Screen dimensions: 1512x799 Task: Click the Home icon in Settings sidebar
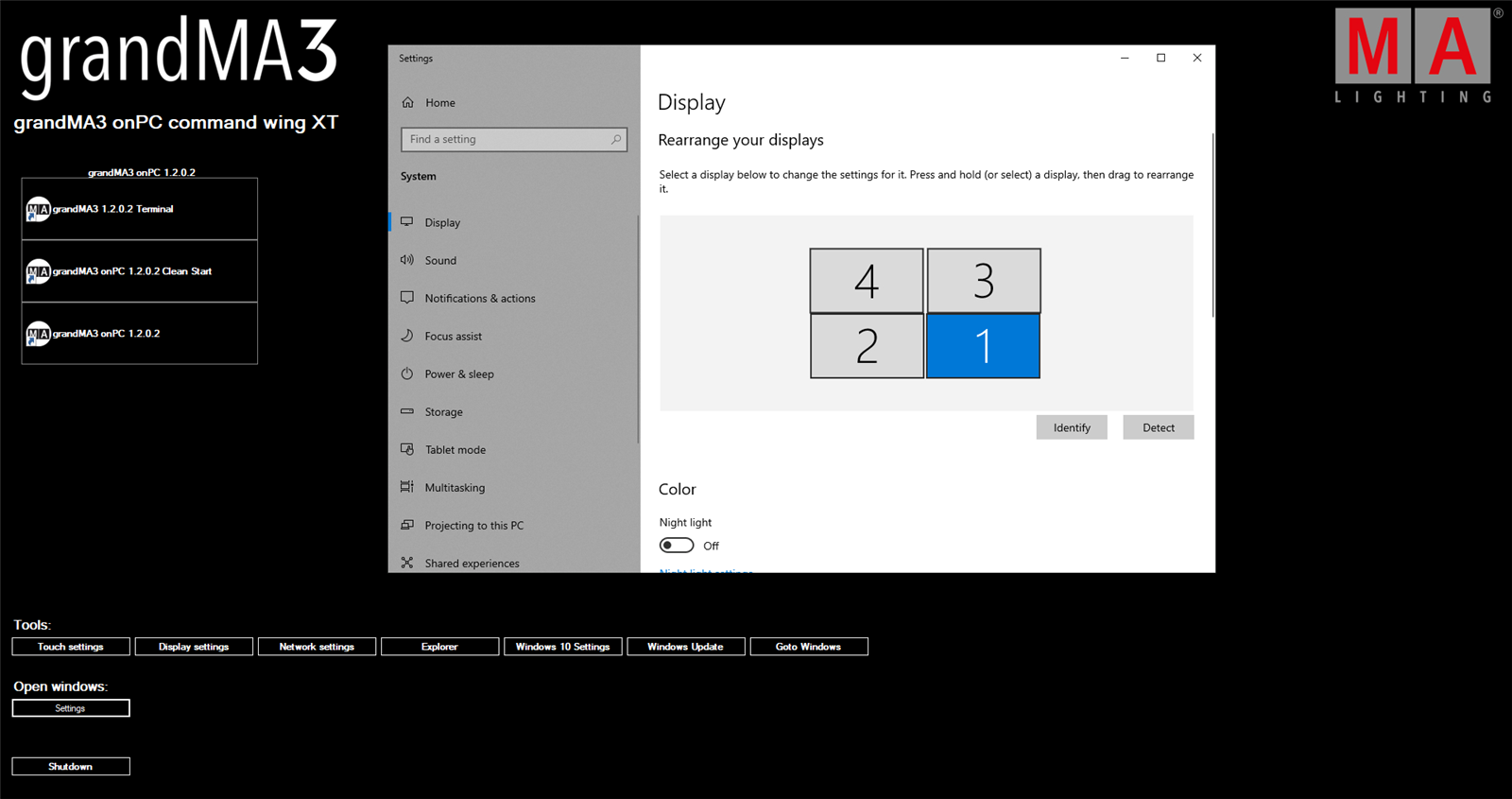pos(408,102)
